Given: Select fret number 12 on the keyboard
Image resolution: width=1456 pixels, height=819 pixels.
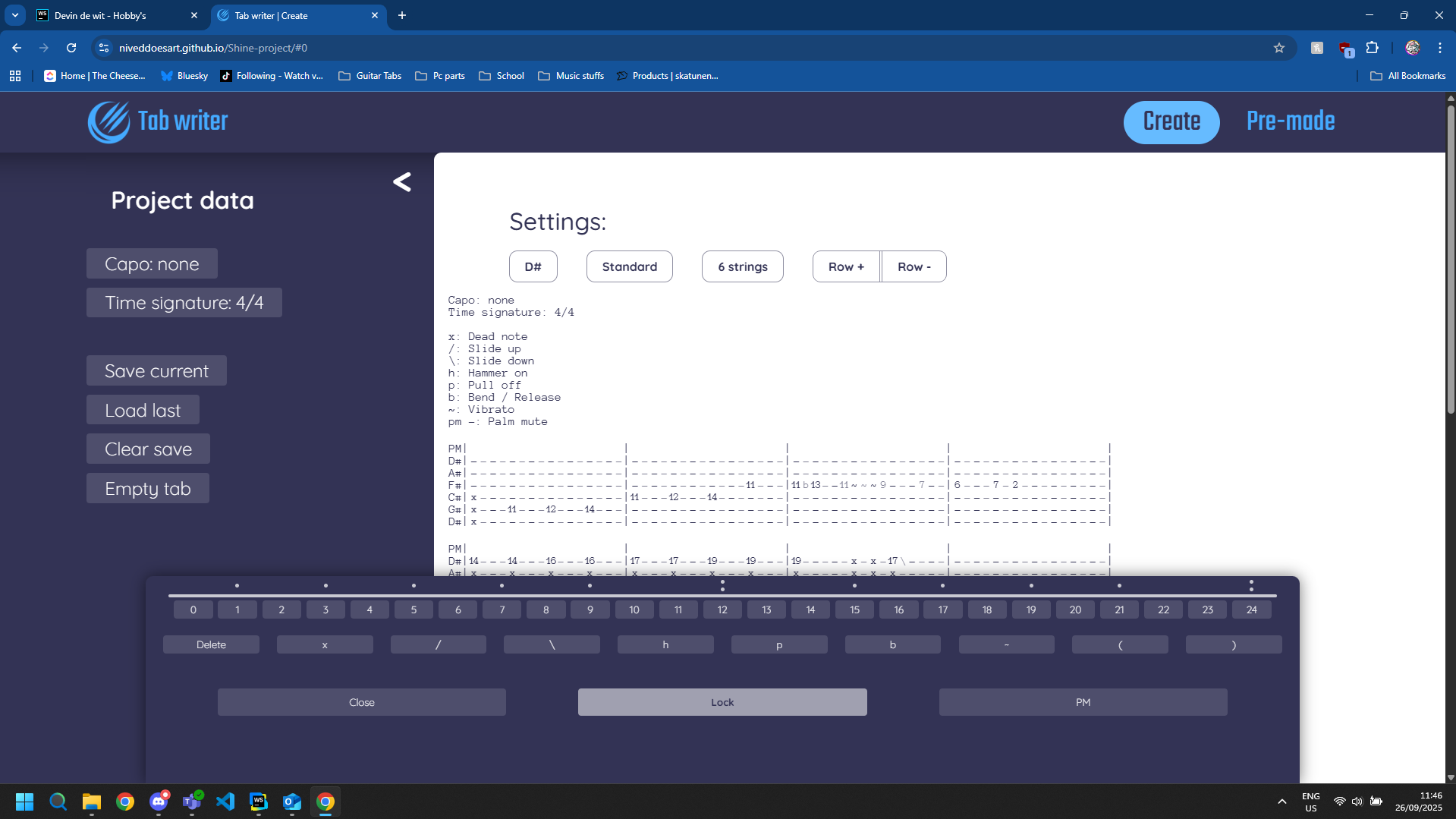Looking at the screenshot, I should pos(722,610).
